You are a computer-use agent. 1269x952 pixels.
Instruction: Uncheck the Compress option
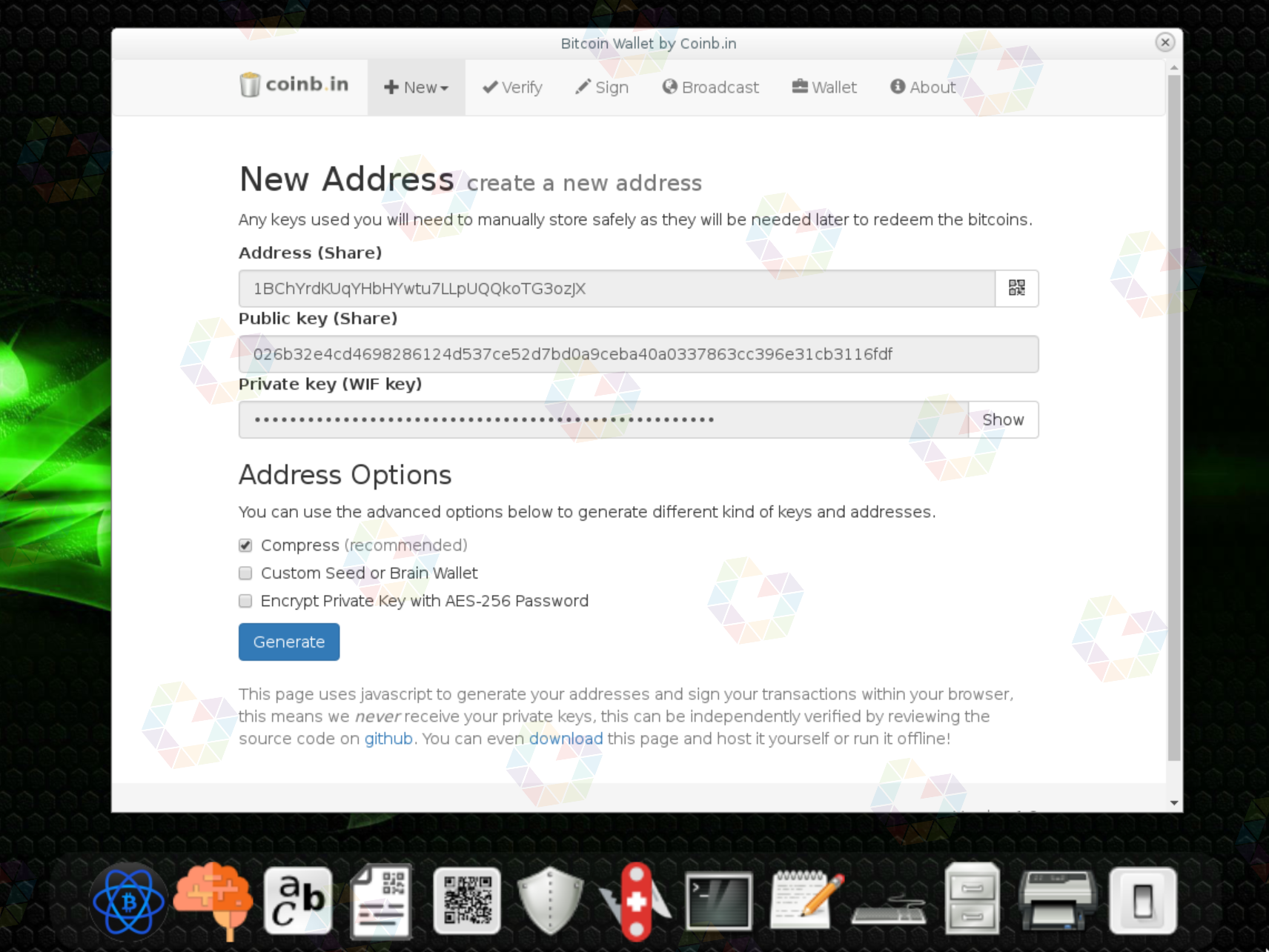point(245,545)
